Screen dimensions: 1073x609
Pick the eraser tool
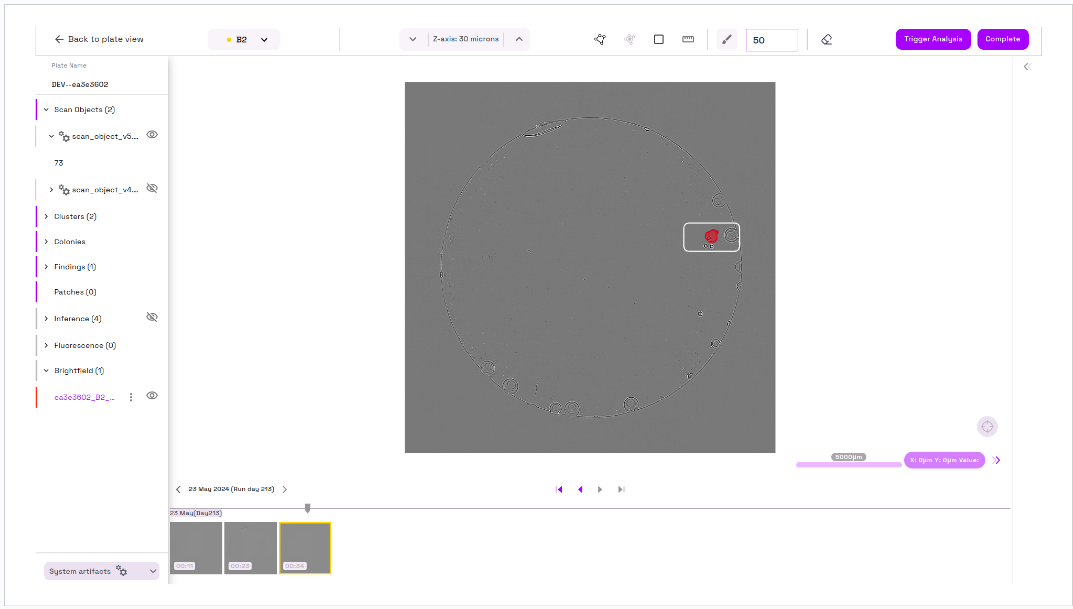click(826, 40)
